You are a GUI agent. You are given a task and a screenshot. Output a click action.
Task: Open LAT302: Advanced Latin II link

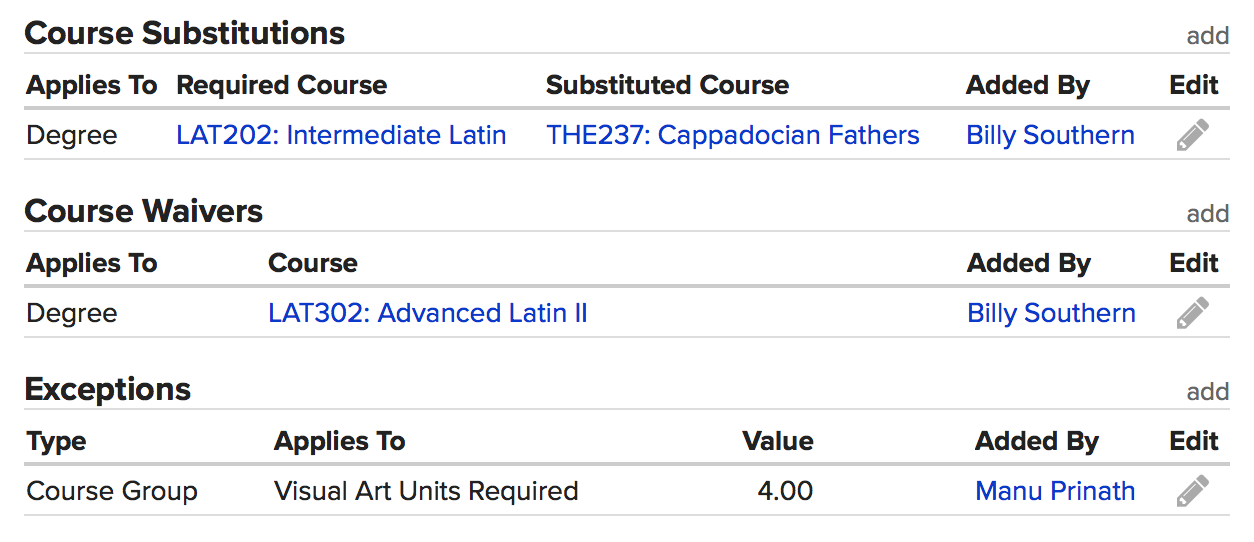[427, 313]
